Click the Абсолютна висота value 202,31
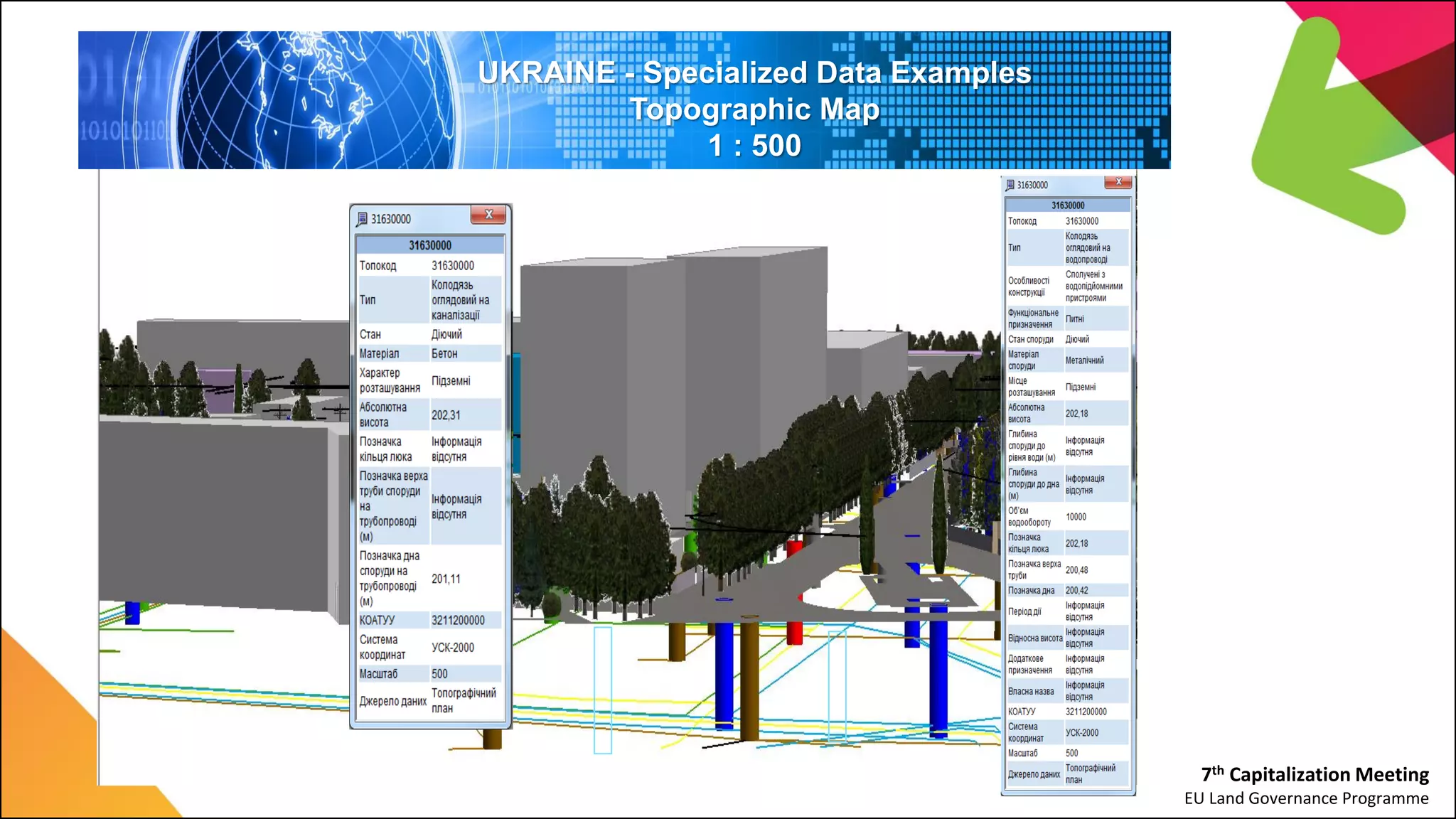 (446, 415)
